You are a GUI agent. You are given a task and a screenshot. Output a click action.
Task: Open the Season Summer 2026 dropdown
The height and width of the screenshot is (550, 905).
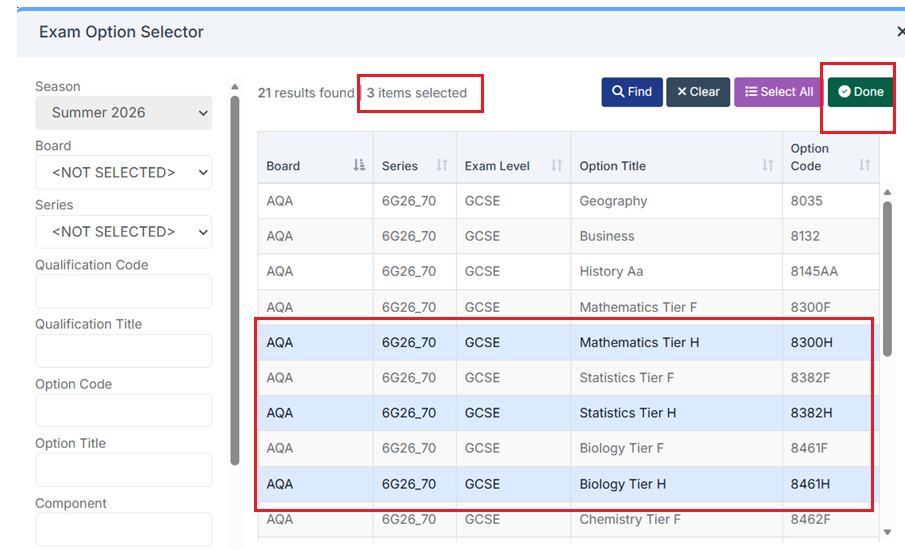pyautogui.click(x=123, y=113)
